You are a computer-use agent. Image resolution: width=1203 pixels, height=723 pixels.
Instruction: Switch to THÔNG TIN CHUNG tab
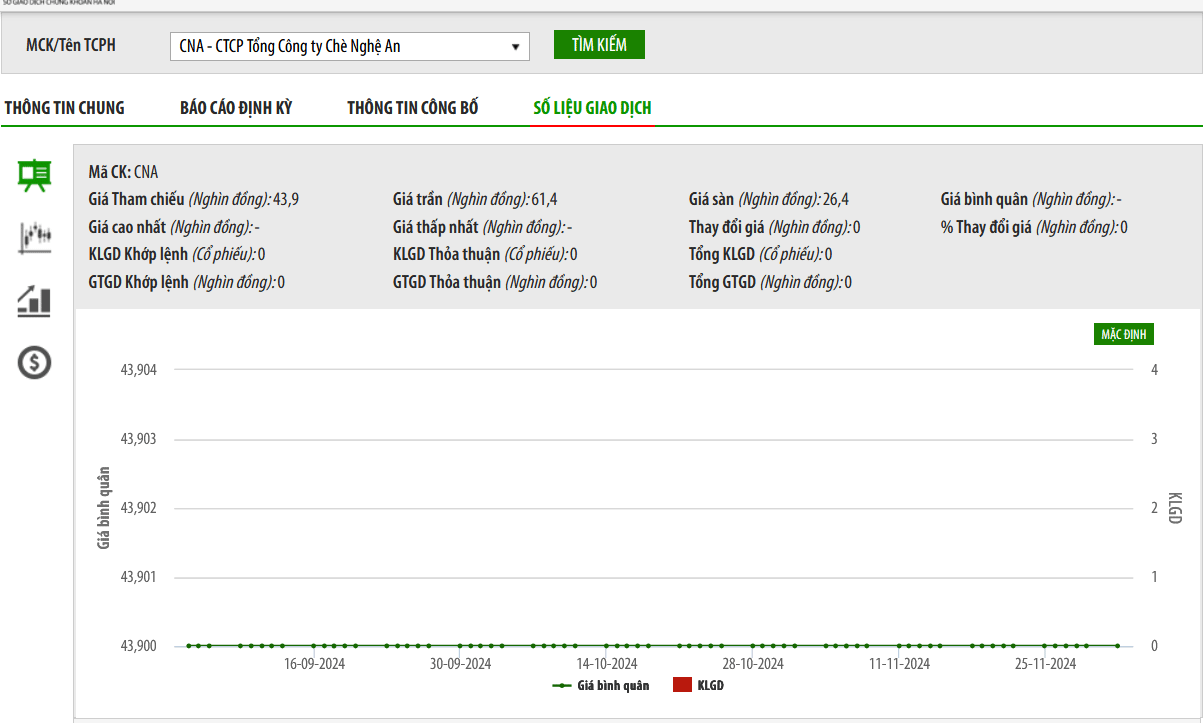pos(65,108)
